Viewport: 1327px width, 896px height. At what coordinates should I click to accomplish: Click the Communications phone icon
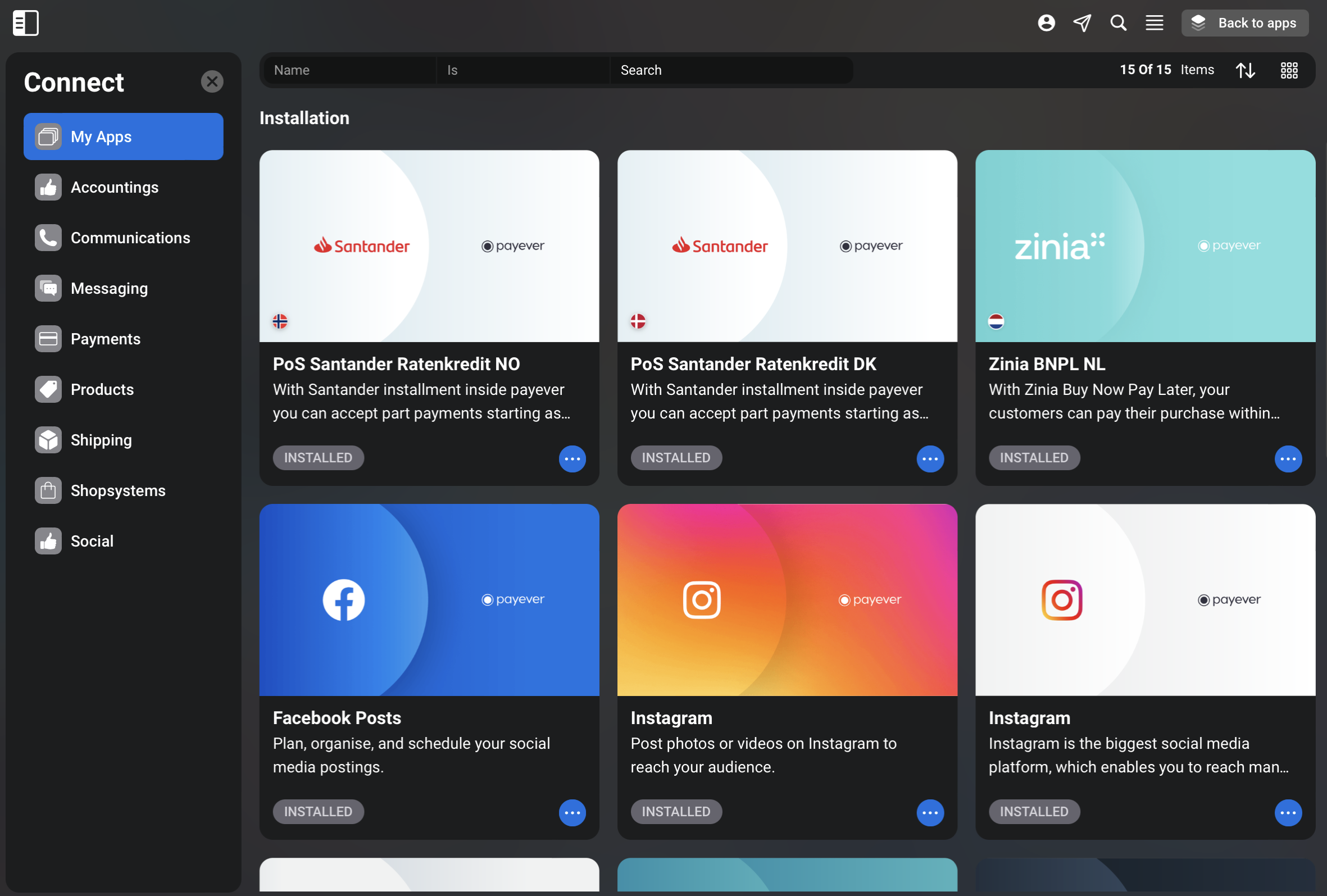point(48,238)
